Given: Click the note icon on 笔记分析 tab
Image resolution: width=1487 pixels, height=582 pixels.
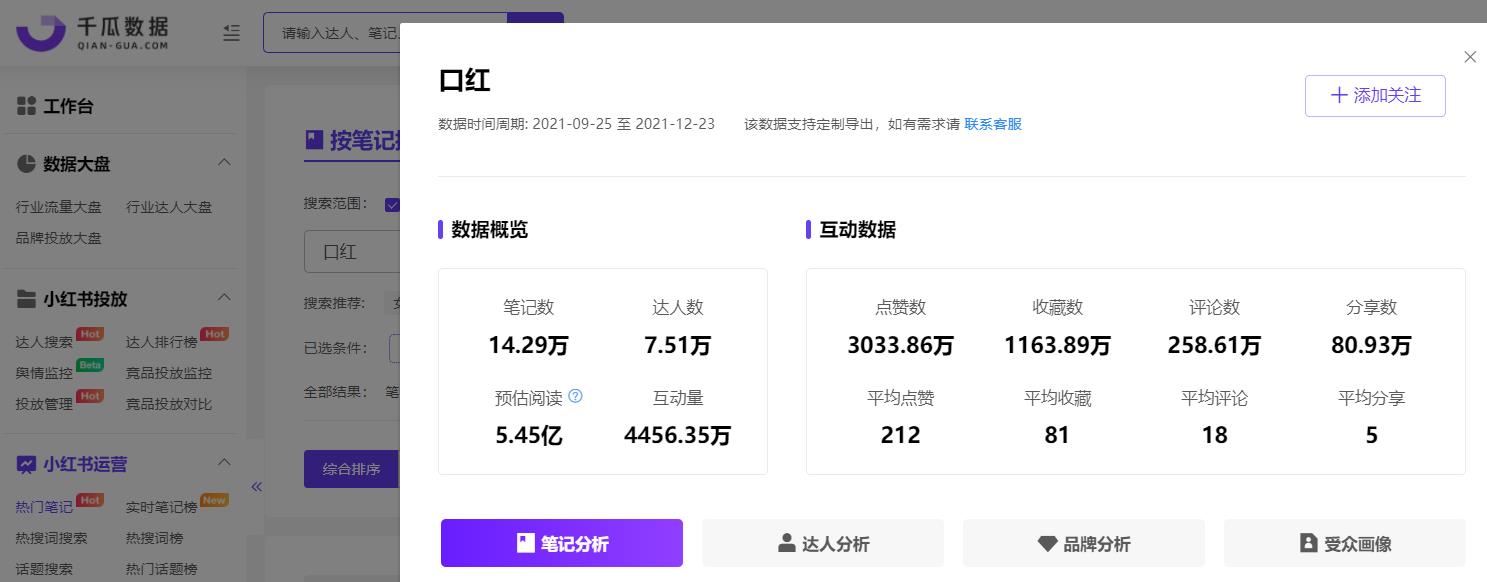Looking at the screenshot, I should 525,543.
